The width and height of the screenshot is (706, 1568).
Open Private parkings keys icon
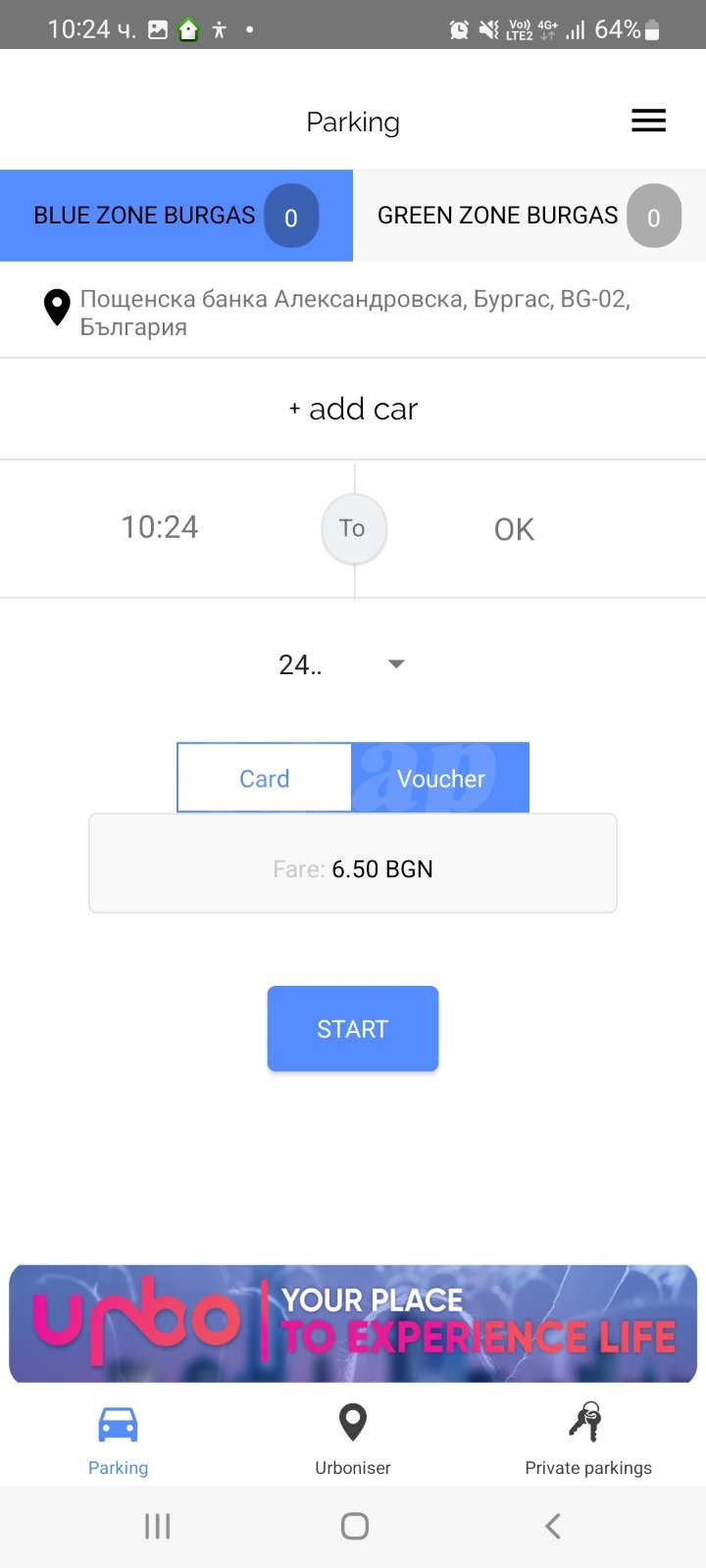pos(586,1422)
